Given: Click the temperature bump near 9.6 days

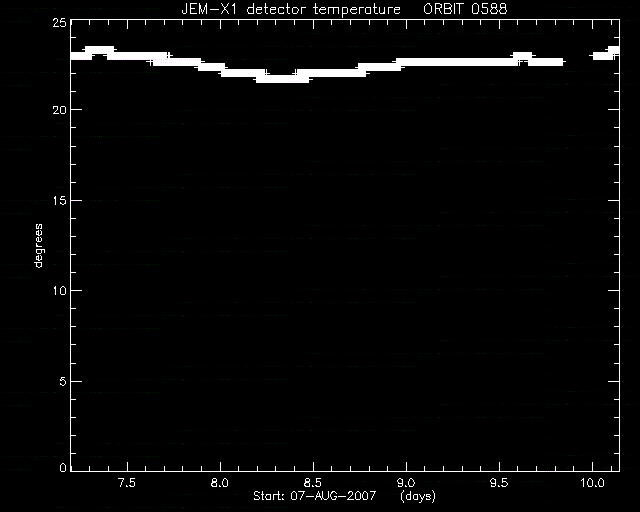Looking at the screenshot, I should tap(522, 56).
